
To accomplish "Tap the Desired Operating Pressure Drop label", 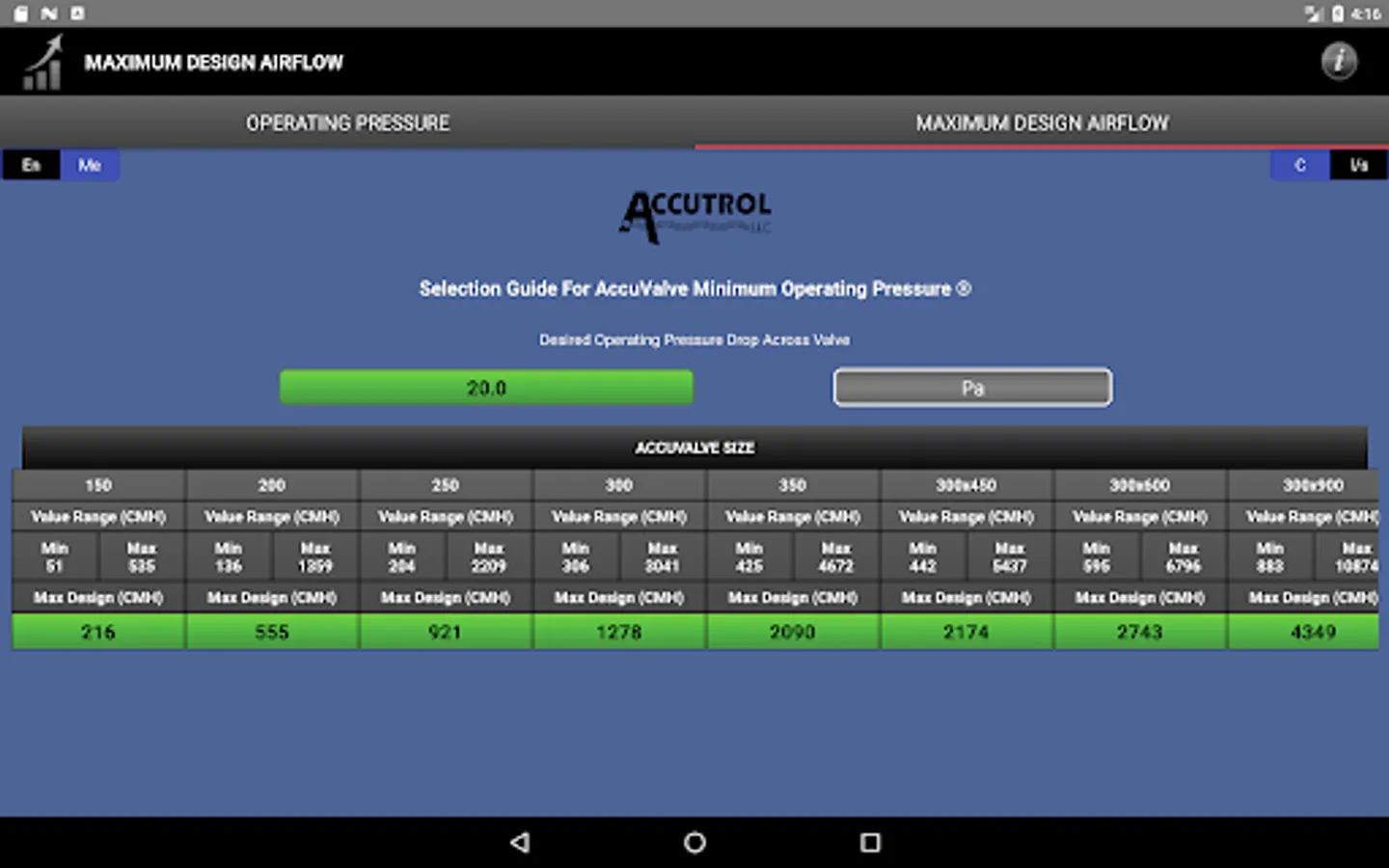I will click(694, 339).
